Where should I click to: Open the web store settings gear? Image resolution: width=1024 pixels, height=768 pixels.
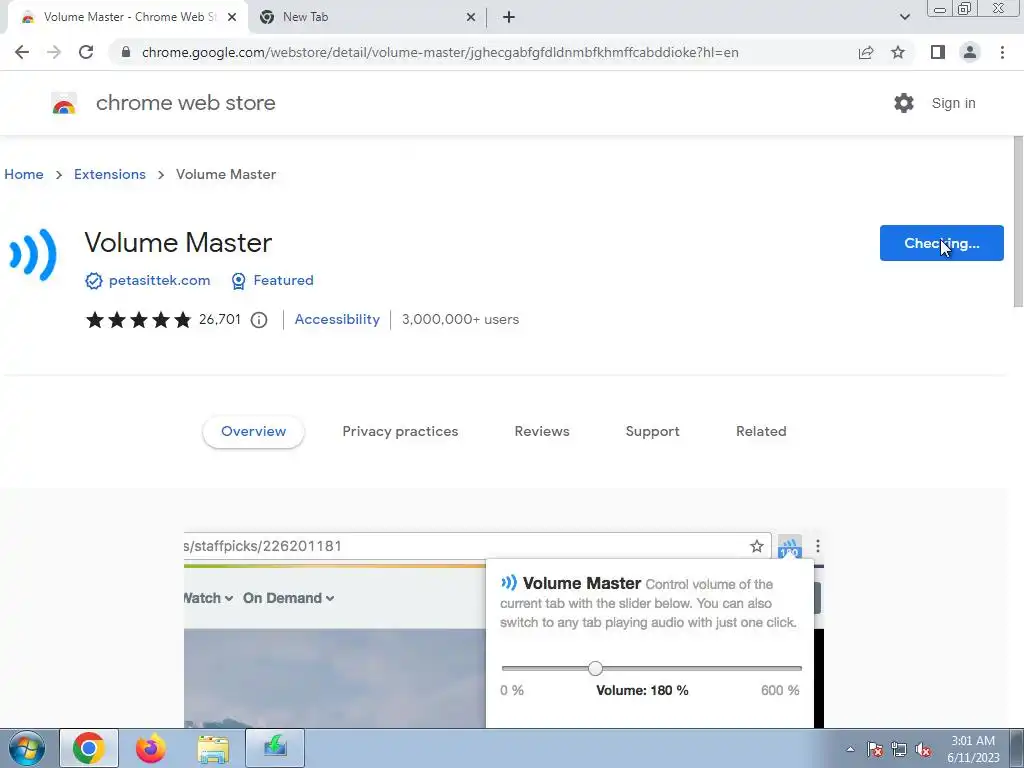coord(904,103)
